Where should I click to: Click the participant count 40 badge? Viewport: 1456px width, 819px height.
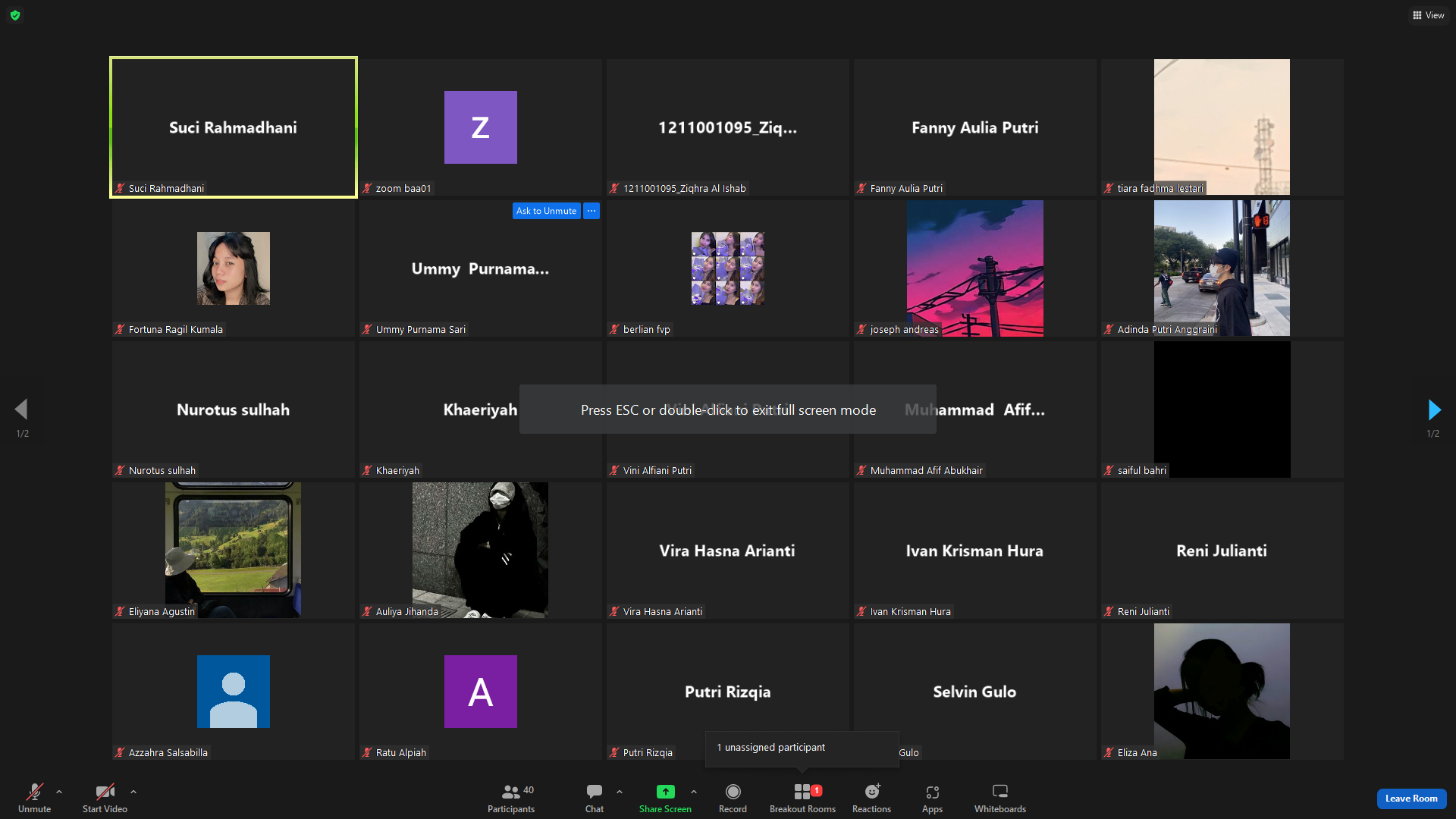pos(529,790)
